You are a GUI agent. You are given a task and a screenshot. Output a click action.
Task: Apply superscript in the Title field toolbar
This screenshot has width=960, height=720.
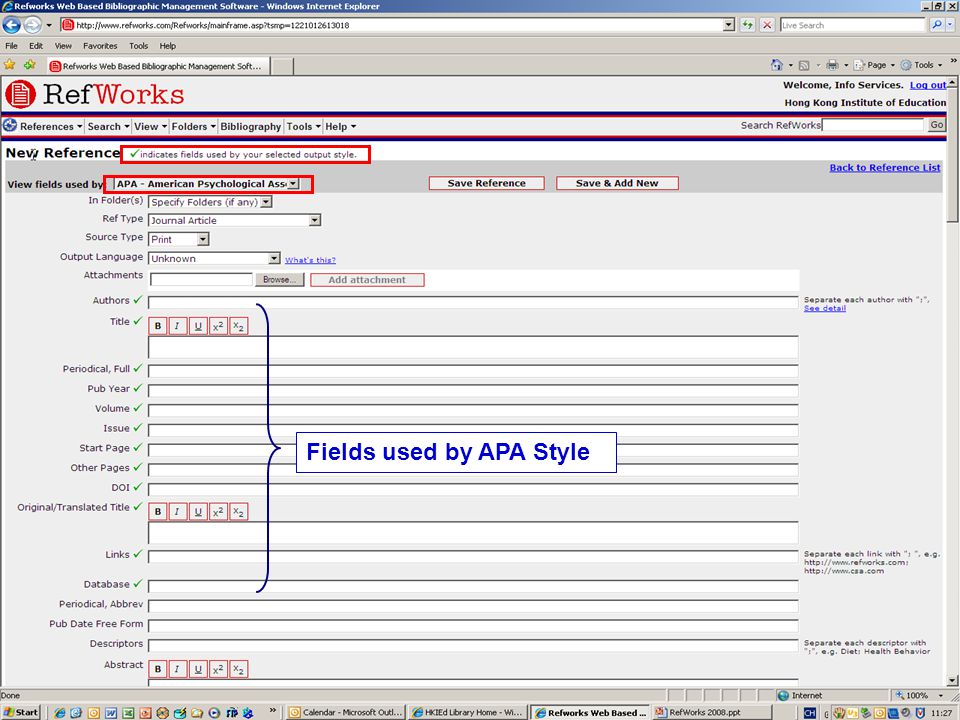click(218, 326)
